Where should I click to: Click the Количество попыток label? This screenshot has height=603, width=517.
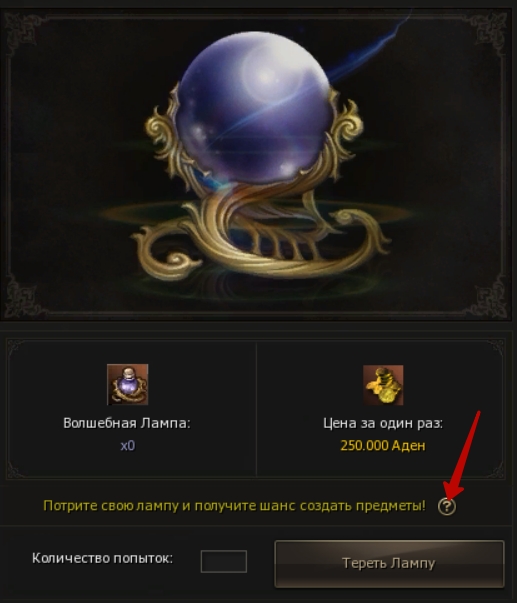tap(102, 558)
